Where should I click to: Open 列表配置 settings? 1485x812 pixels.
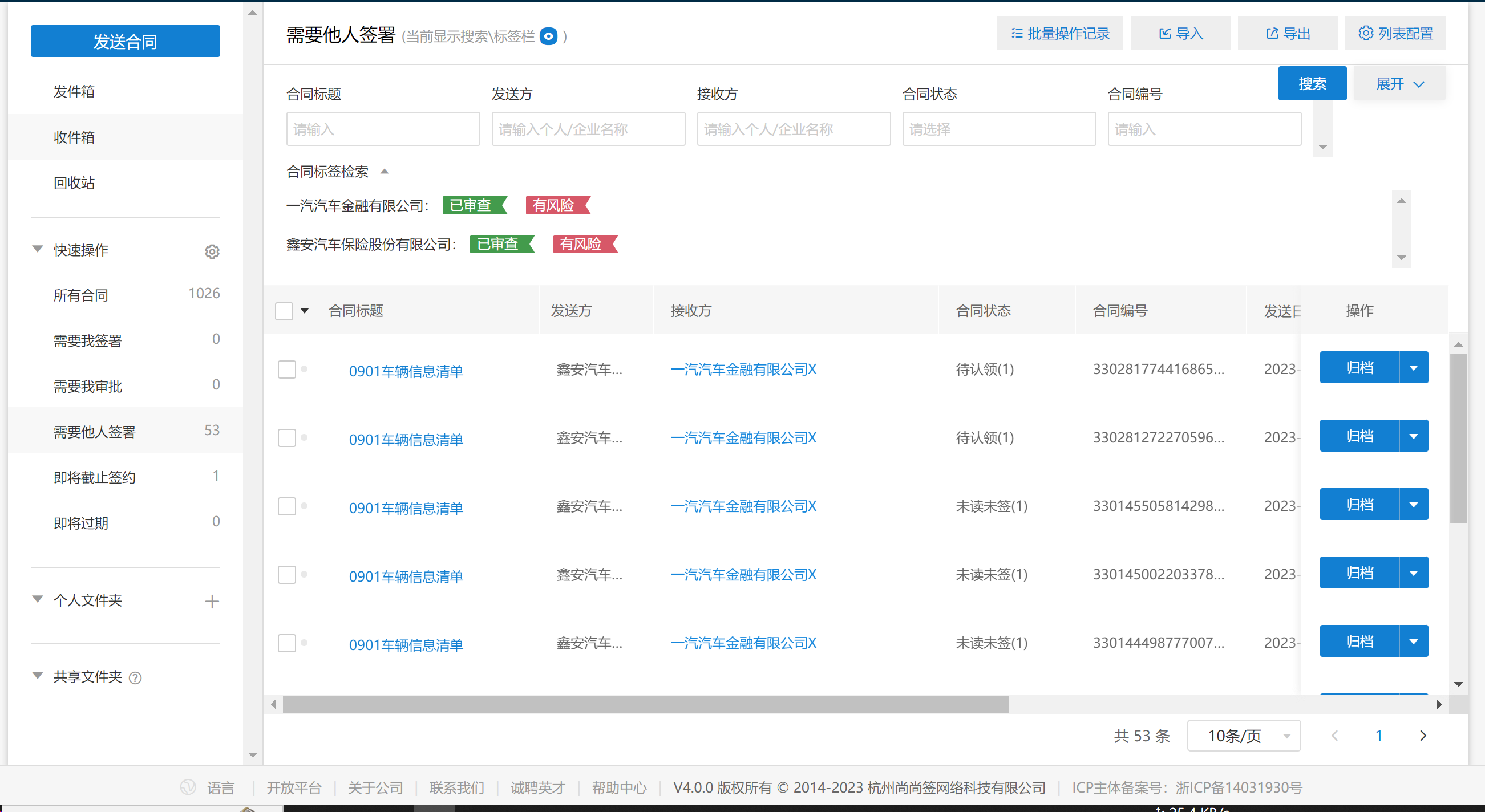[x=1395, y=34]
